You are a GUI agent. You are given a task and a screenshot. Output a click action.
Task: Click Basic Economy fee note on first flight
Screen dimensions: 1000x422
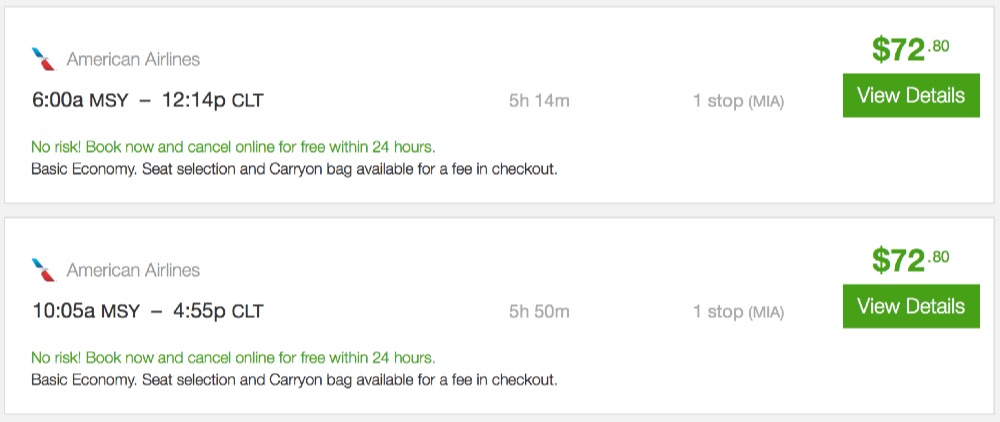(x=294, y=168)
